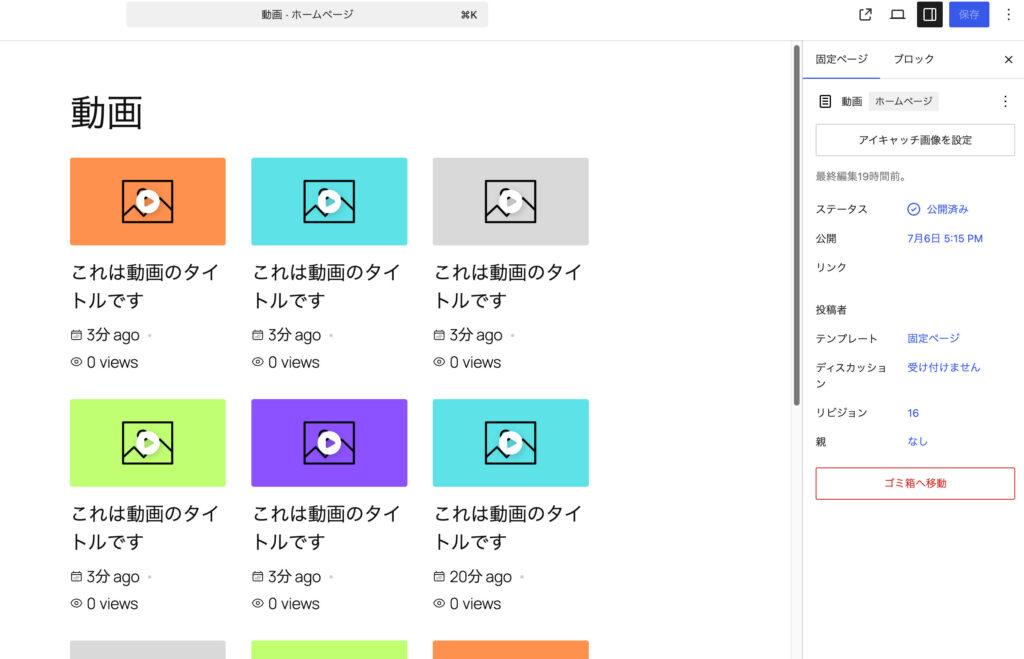Image resolution: width=1024 pixels, height=659 pixels.
Task: Click the リンク label in sidebar
Action: coord(831,267)
